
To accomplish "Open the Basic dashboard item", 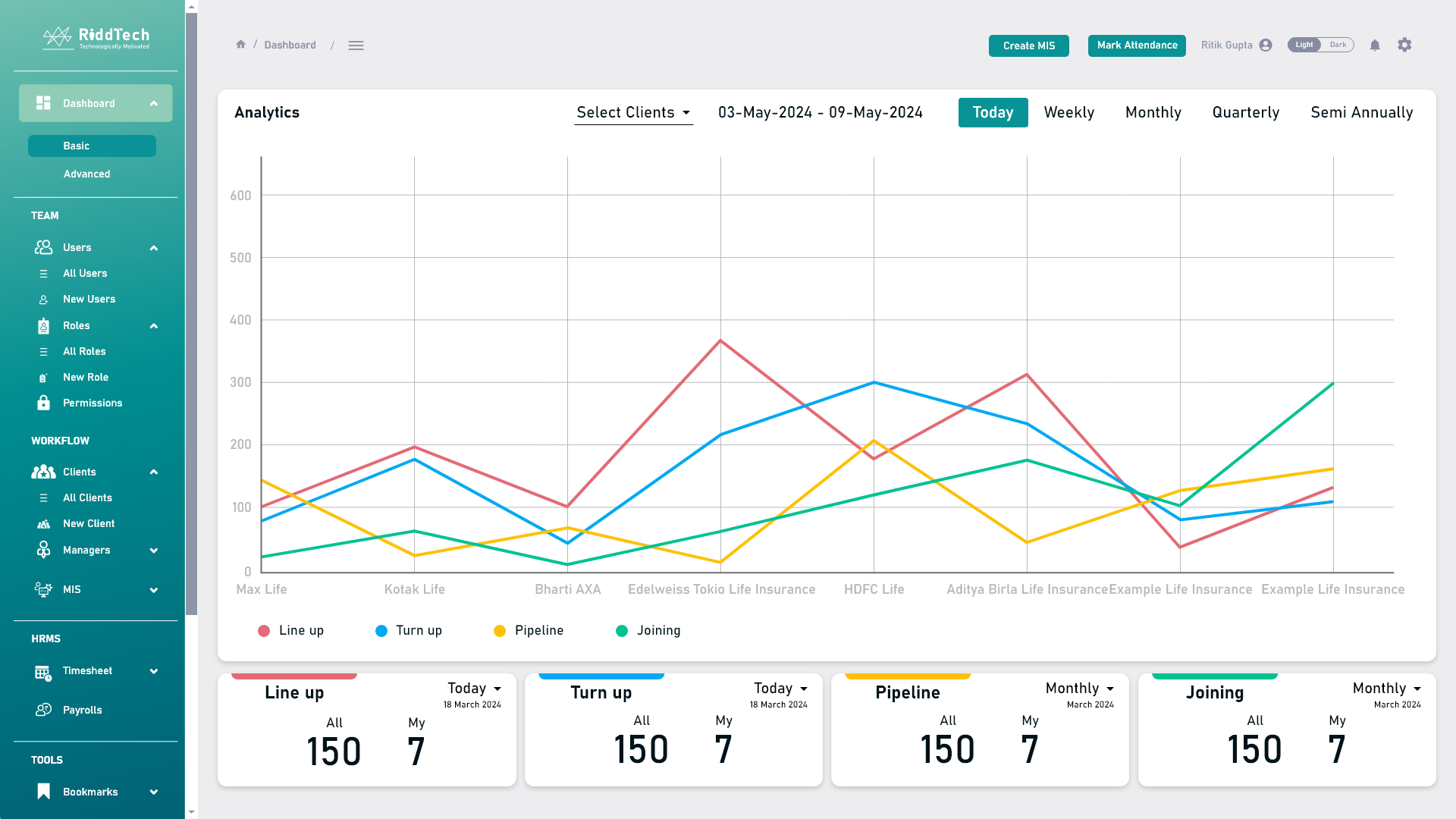I will point(92,146).
